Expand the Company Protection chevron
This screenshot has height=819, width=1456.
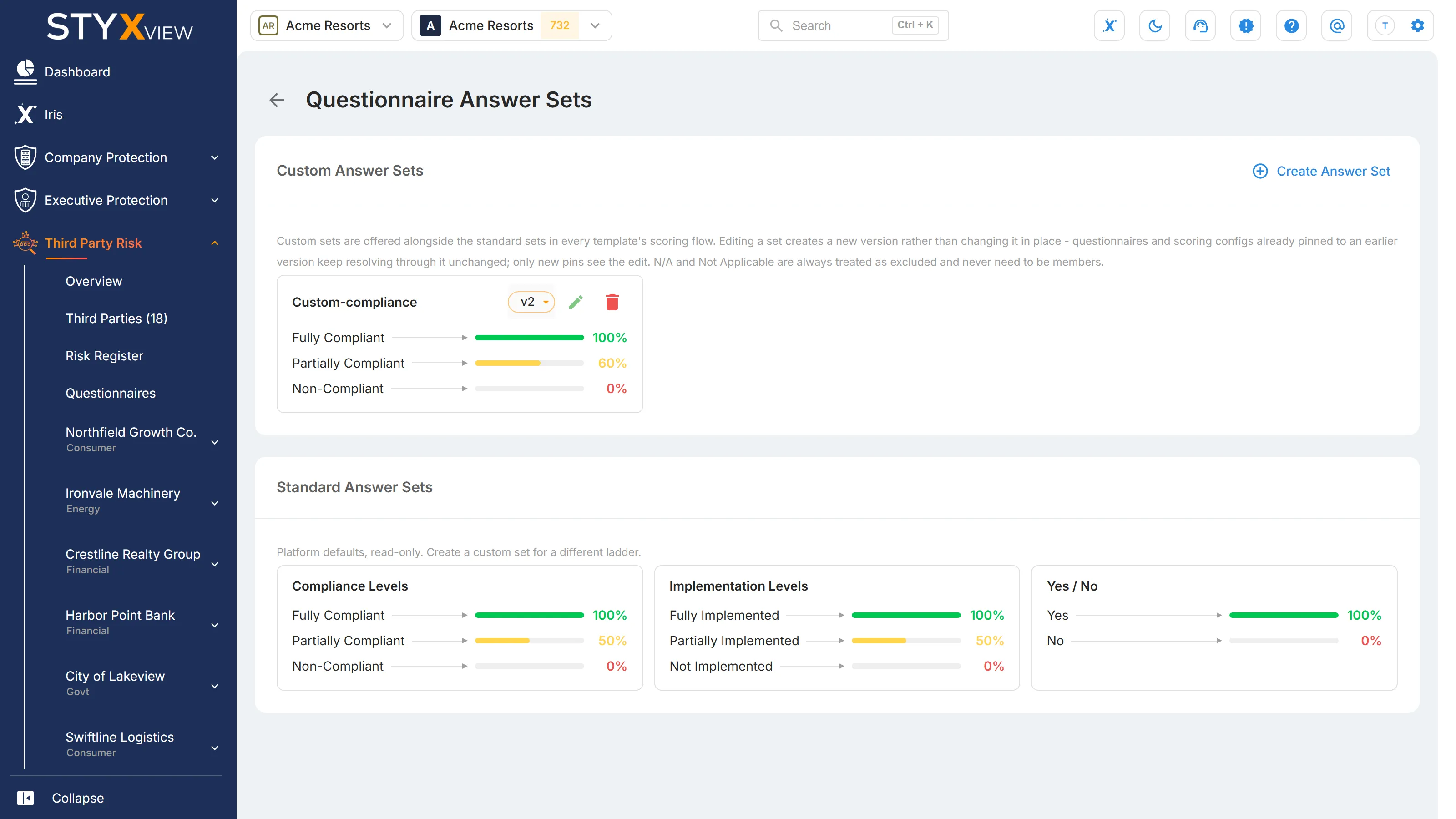click(215, 158)
